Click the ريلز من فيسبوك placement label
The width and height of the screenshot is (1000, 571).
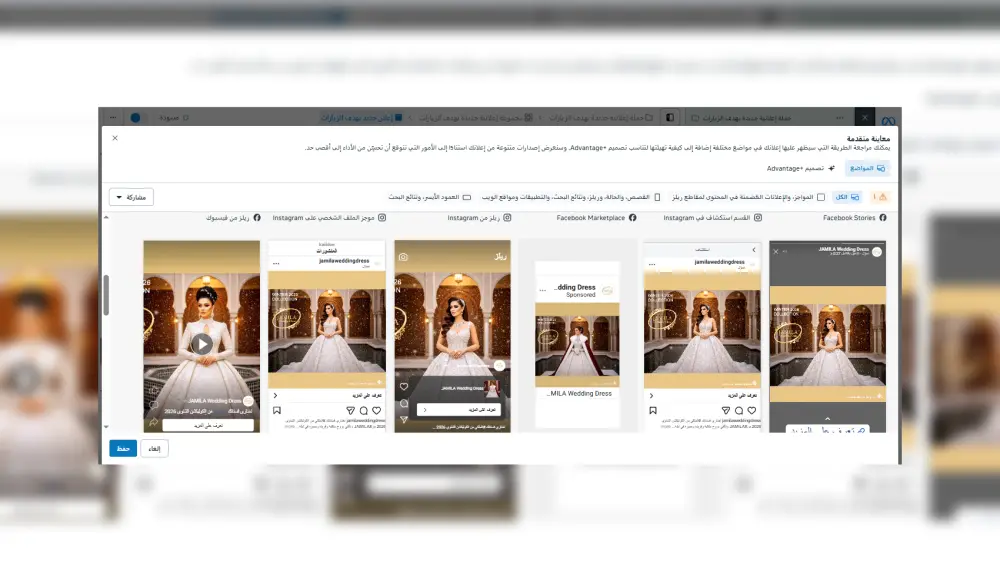(x=228, y=218)
